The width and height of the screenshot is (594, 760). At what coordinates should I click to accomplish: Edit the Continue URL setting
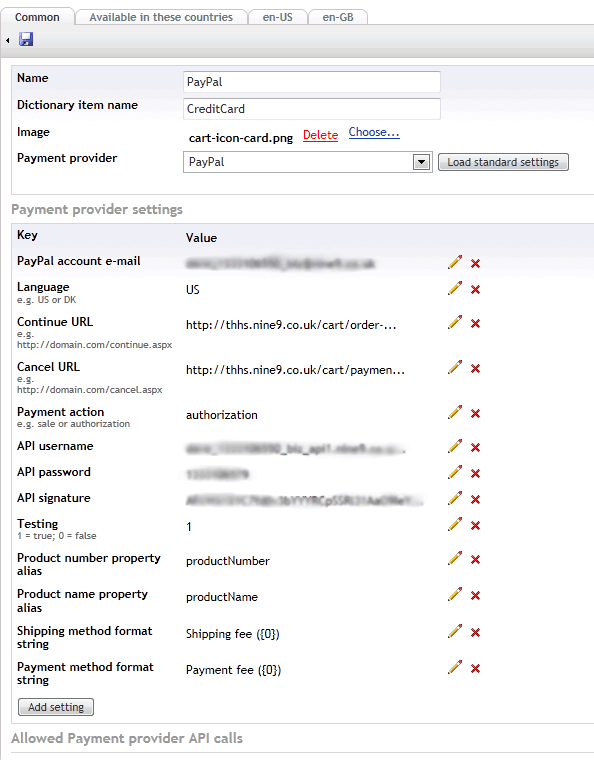(454, 322)
